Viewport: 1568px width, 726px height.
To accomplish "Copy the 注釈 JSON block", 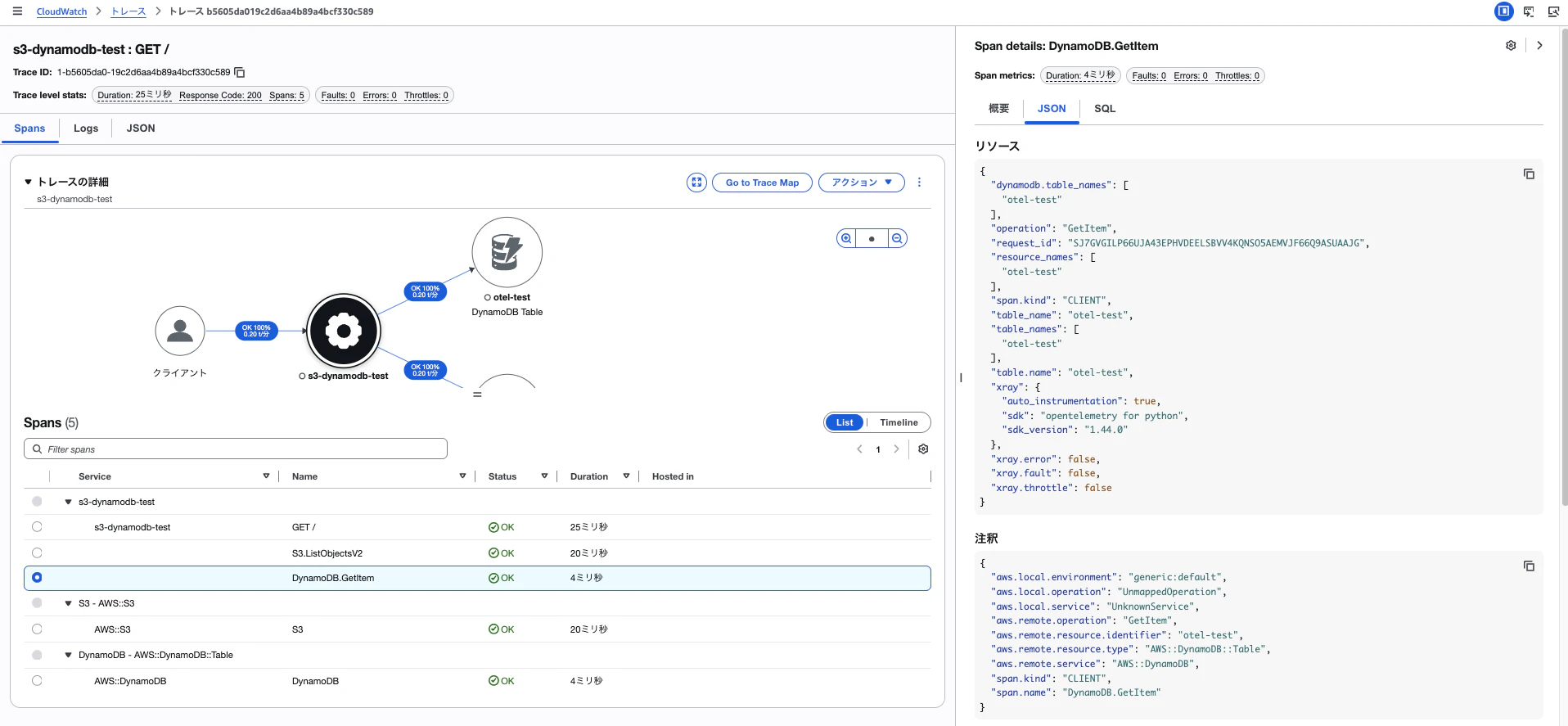I will 1529,566.
